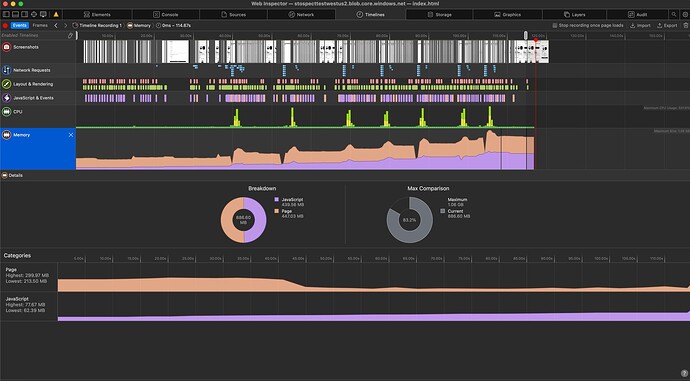Open Web Inspector settings gear
The image size is (690, 381).
[685, 14]
